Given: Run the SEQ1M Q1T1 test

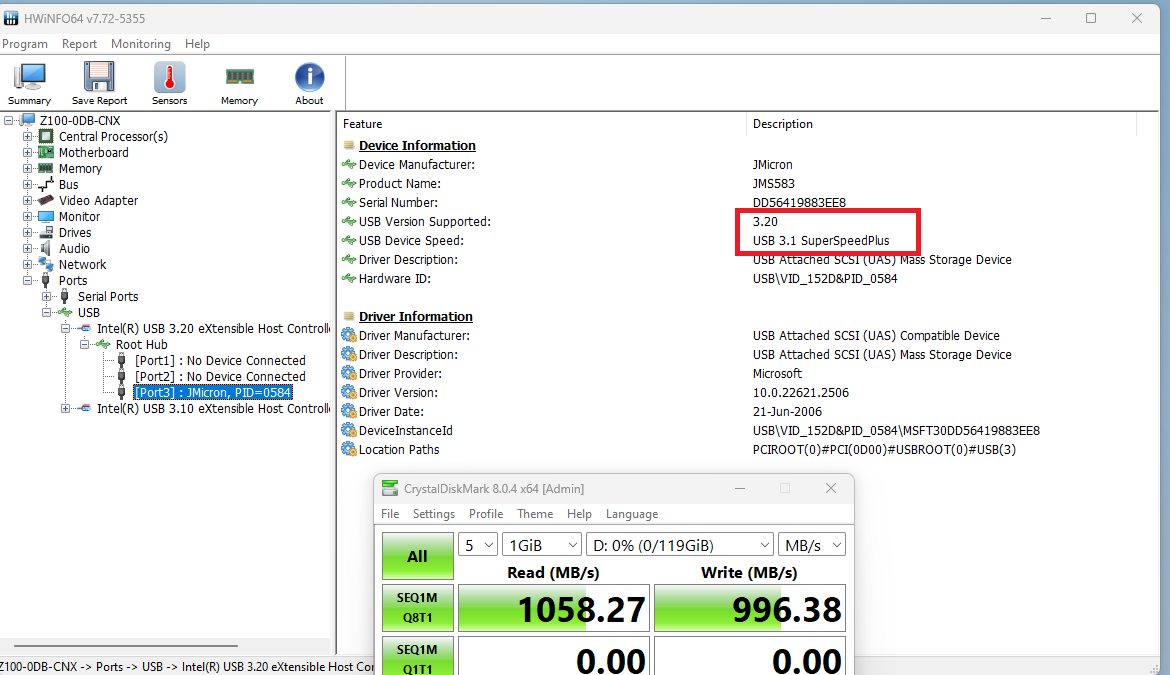Looking at the screenshot, I should 418,656.
